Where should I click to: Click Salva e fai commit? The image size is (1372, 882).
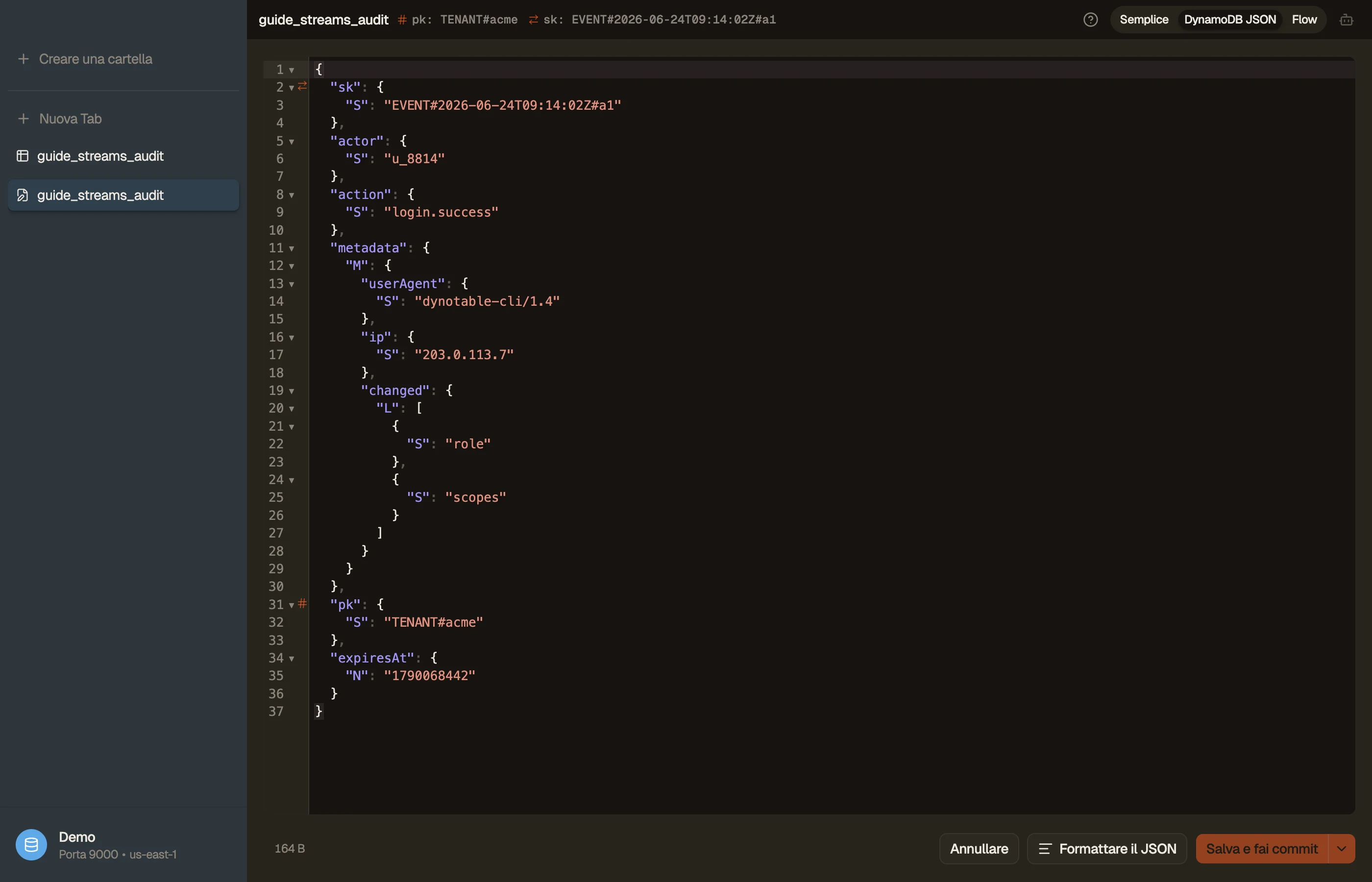(1261, 849)
